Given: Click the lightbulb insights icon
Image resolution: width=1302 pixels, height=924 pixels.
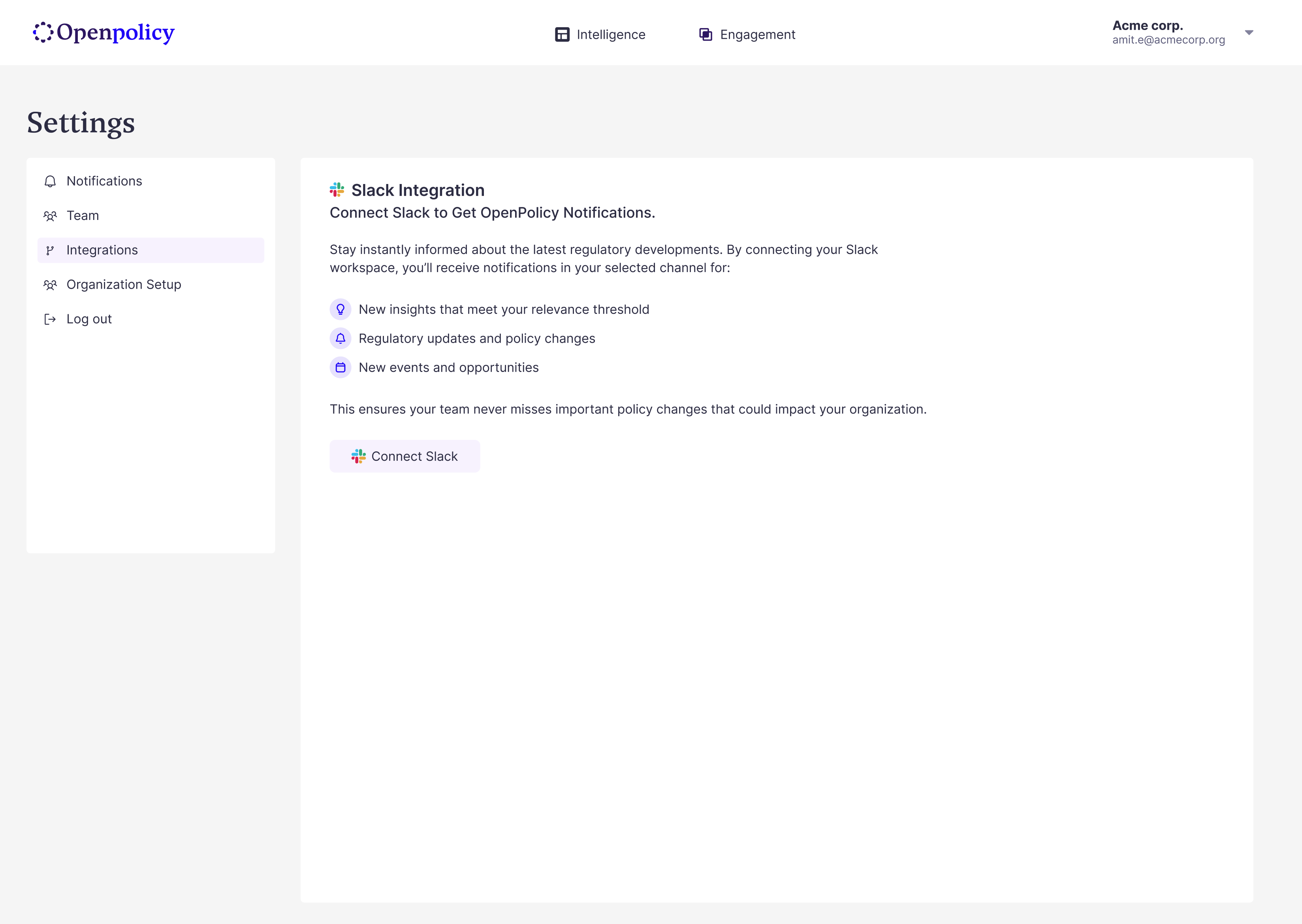Looking at the screenshot, I should 340,310.
